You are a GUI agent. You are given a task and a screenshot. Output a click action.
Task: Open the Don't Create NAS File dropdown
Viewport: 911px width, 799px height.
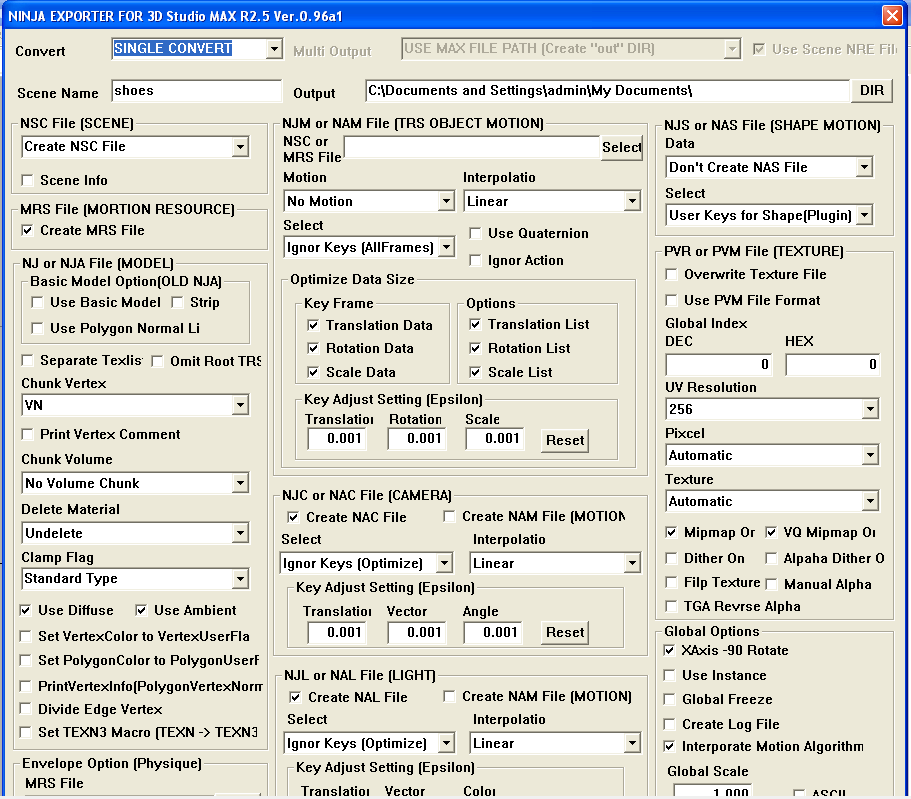tap(769, 167)
